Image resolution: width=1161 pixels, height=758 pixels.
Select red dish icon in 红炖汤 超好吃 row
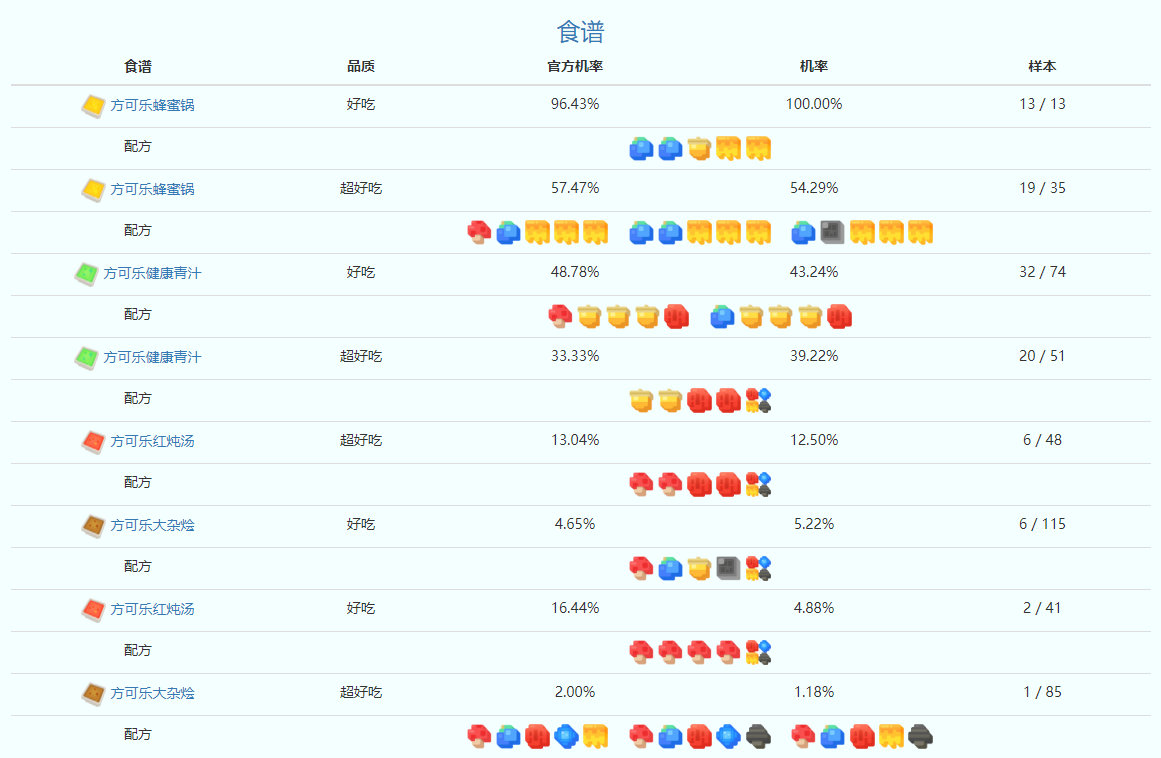click(93, 441)
